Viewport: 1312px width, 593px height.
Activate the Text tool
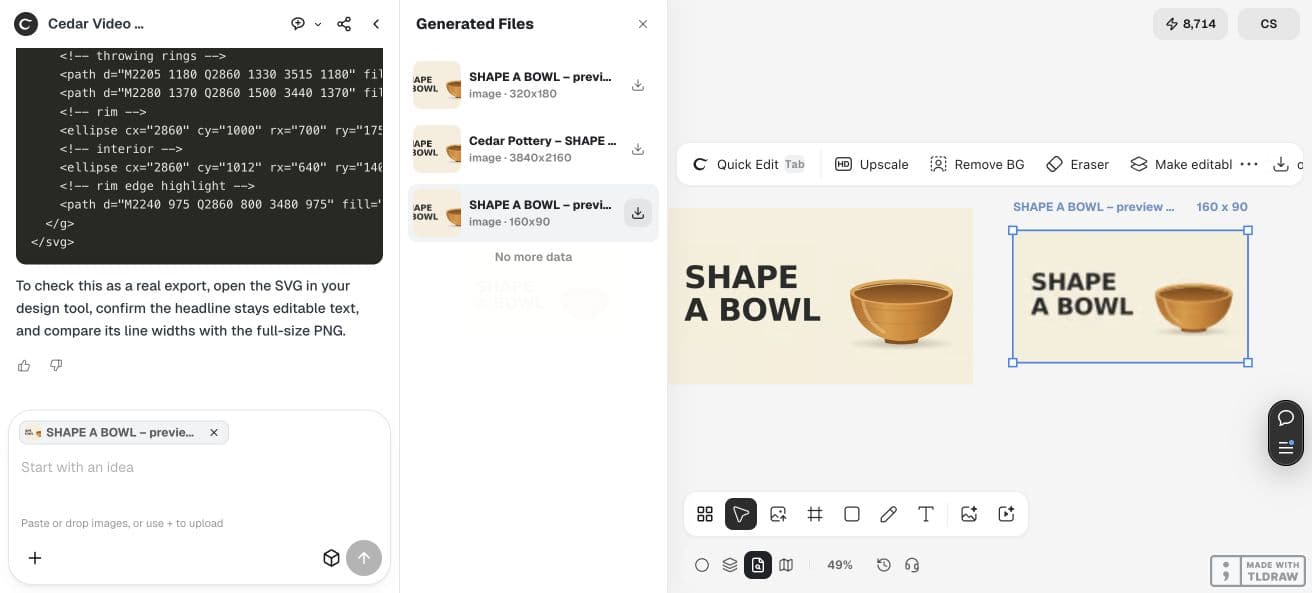pyautogui.click(x=926, y=514)
